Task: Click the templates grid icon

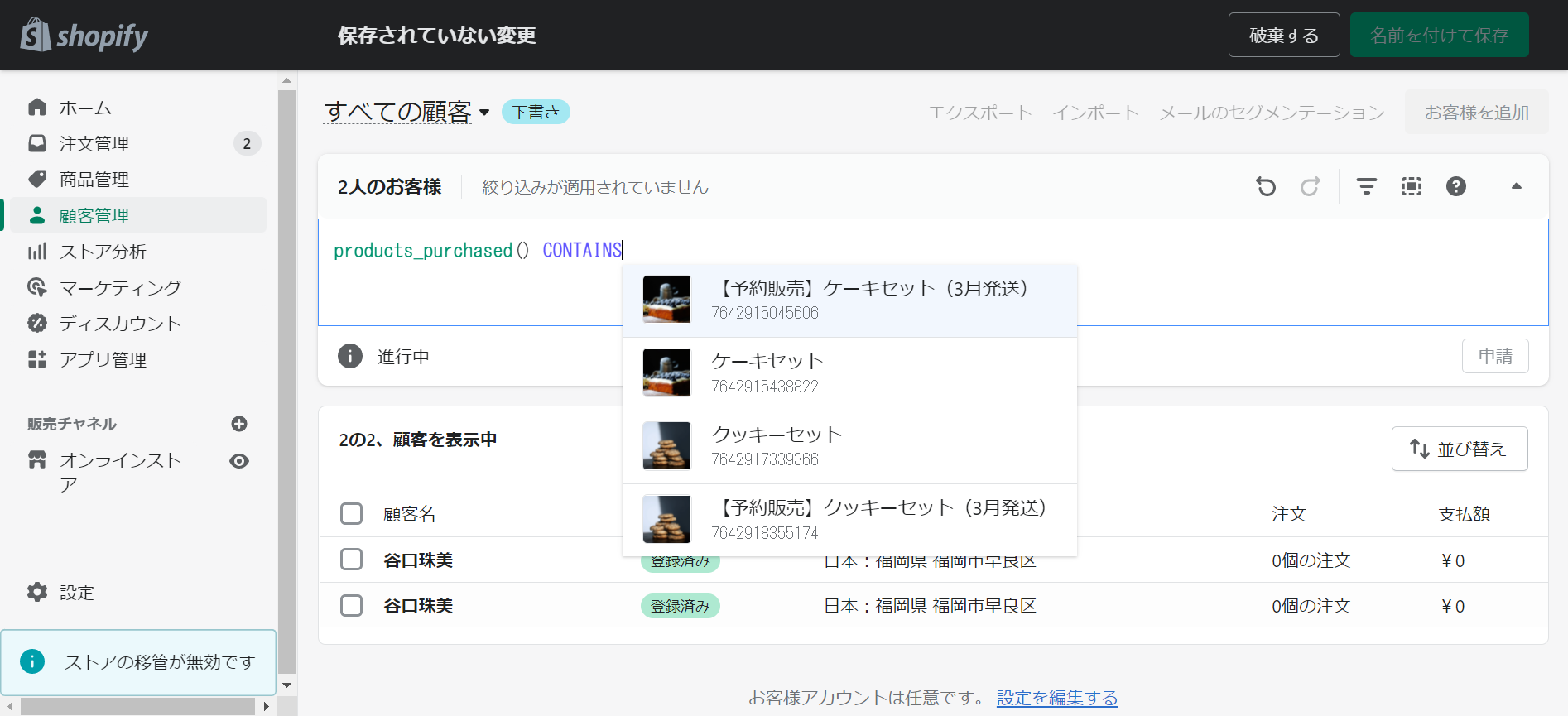Action: point(1411,186)
